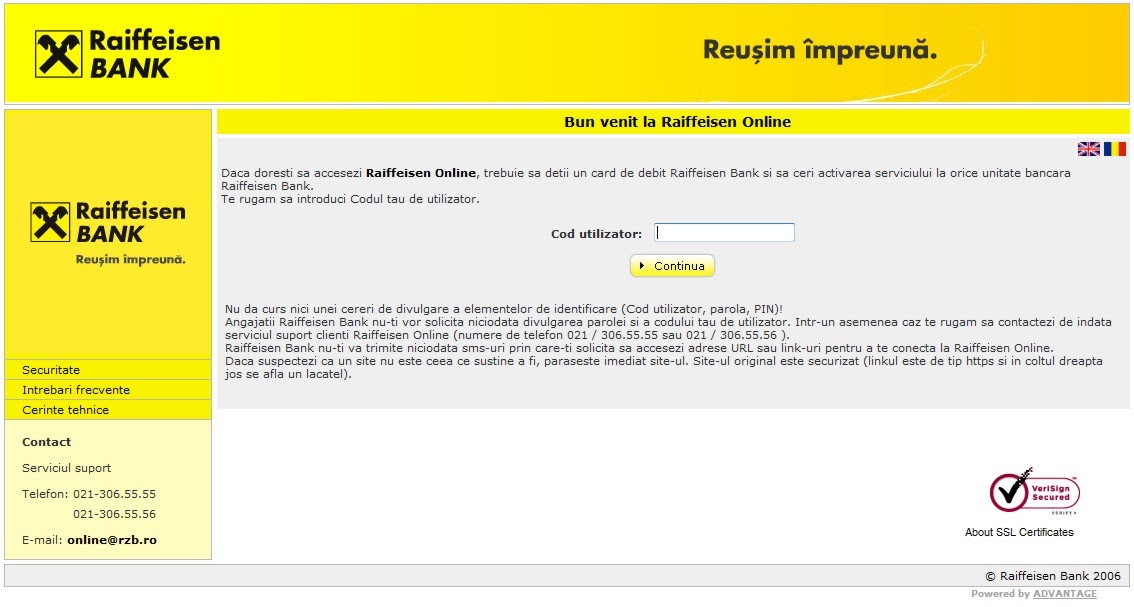The image size is (1134, 607).
Task: Click the © Raiffeisen Bank 2006 footer text
Action: [1053, 576]
